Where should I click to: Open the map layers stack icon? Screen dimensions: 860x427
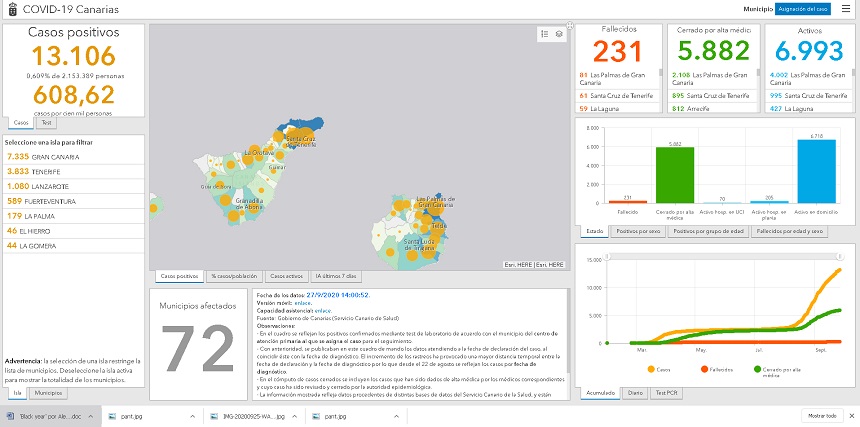click(x=559, y=33)
